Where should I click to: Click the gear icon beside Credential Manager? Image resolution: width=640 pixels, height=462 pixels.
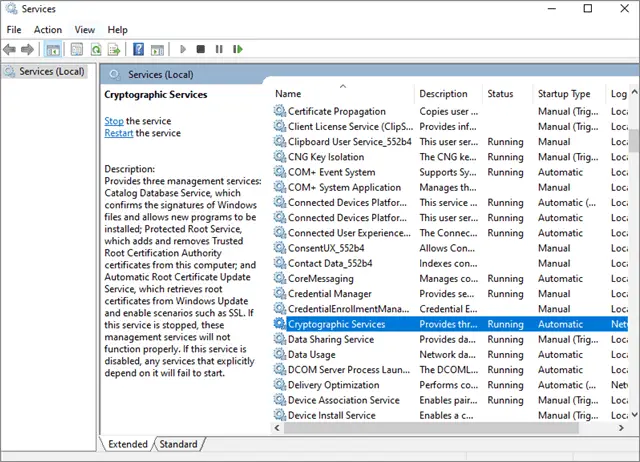pos(280,293)
